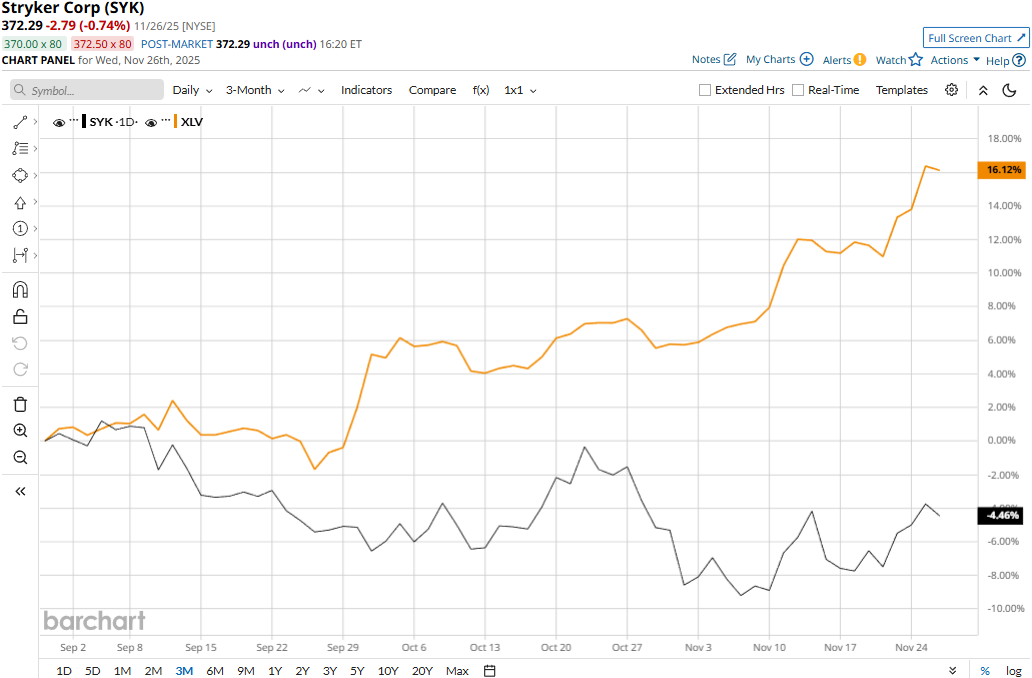Expand bottom panel double chevron

pos(952,671)
